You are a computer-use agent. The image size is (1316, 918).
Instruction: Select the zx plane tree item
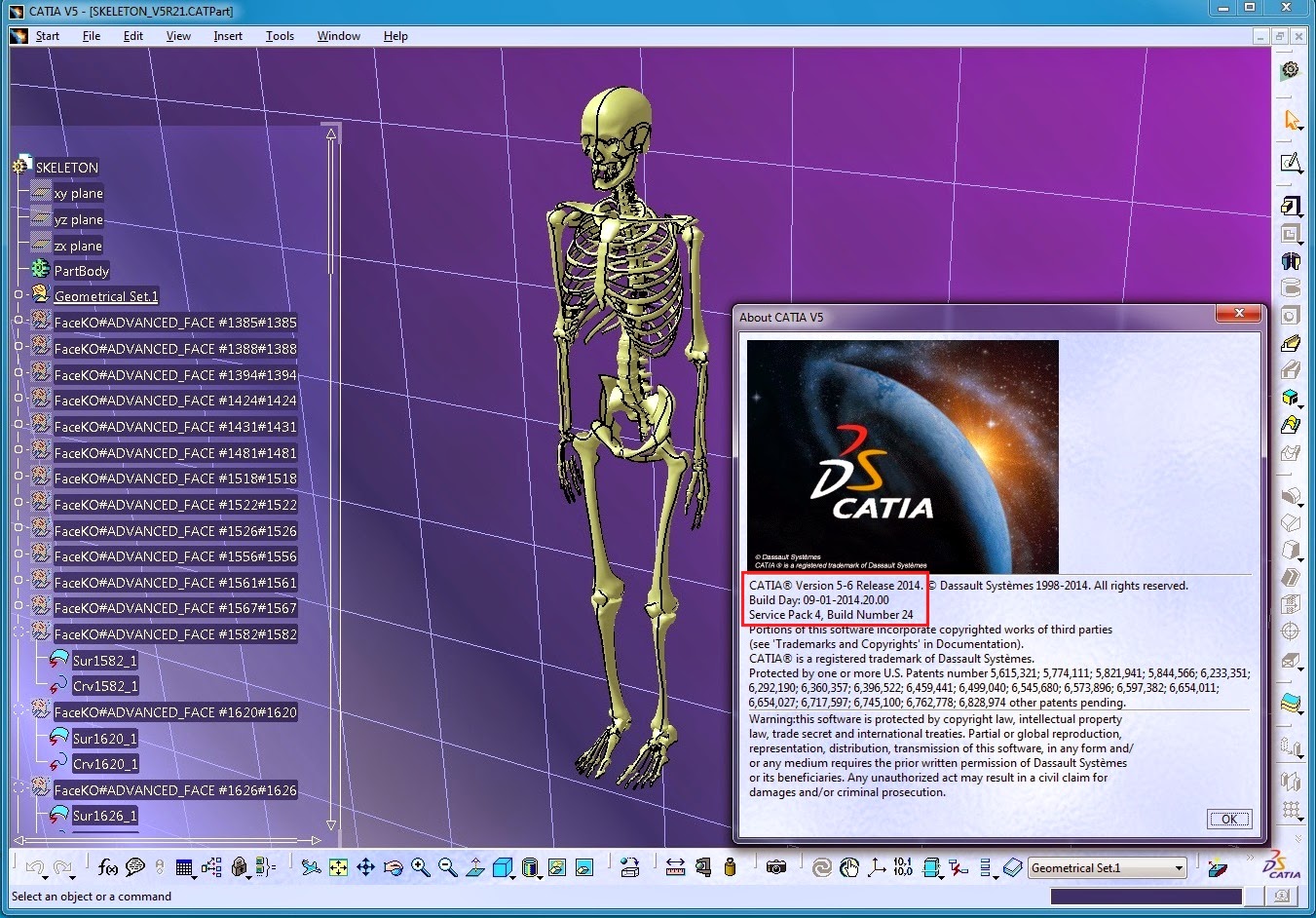78,246
